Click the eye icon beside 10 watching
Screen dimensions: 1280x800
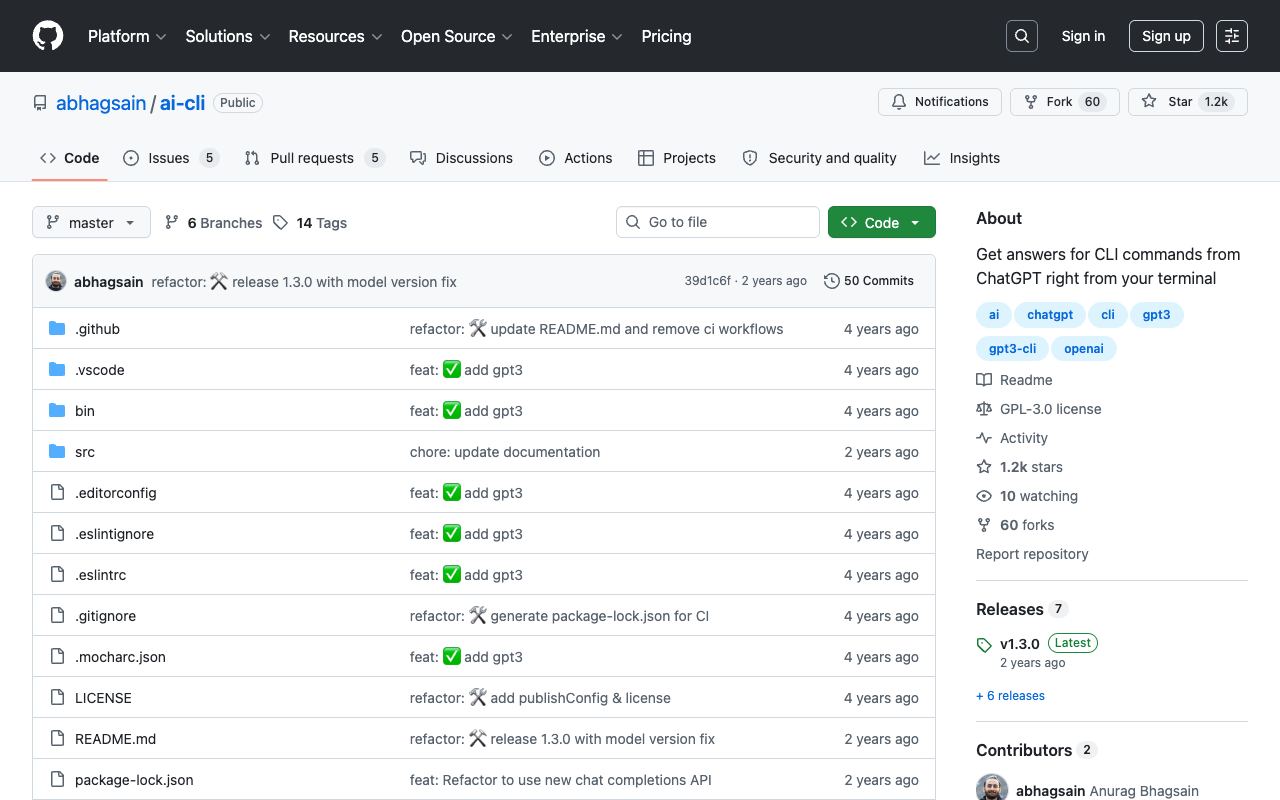tap(984, 496)
